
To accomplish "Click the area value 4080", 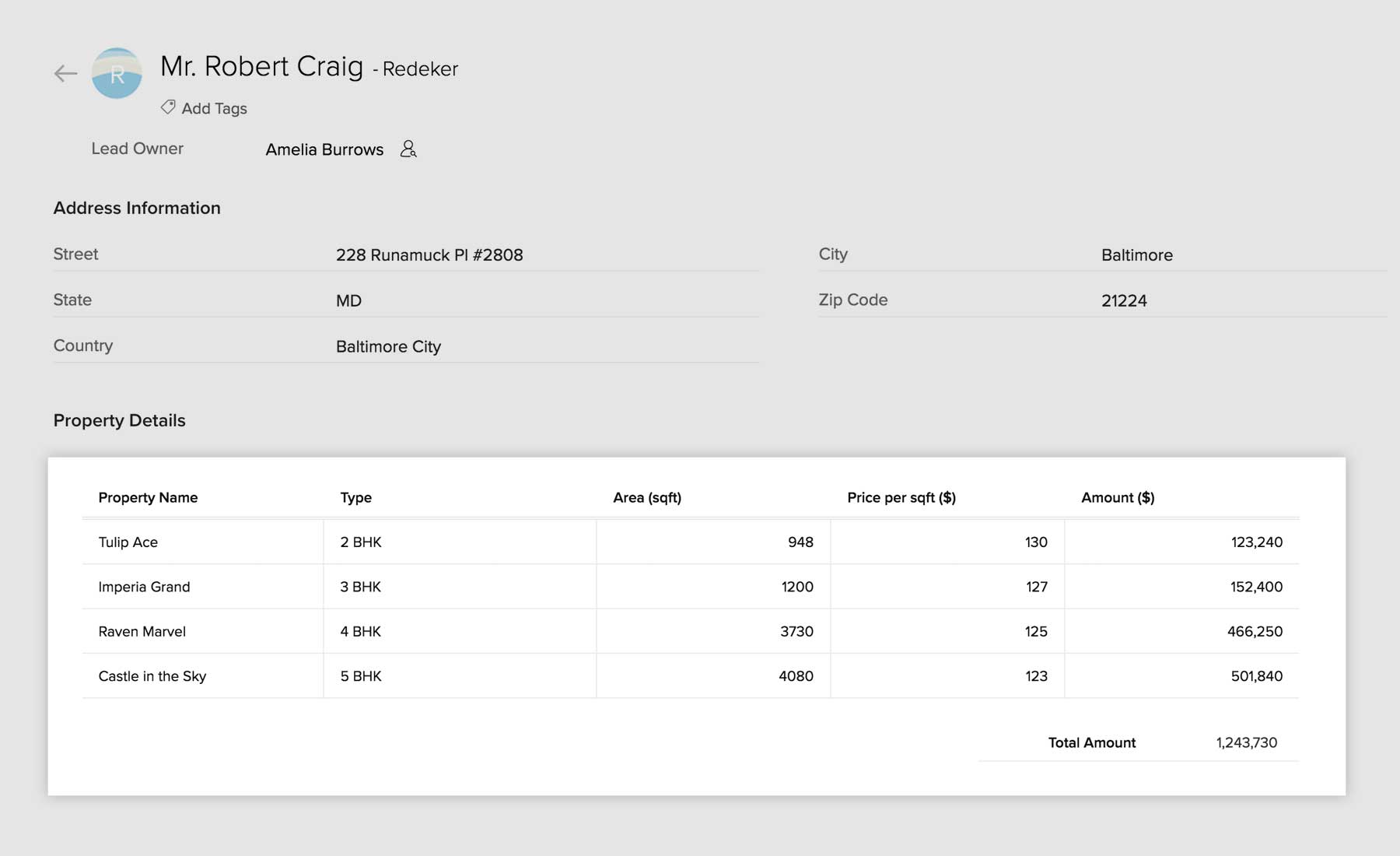I will [796, 676].
